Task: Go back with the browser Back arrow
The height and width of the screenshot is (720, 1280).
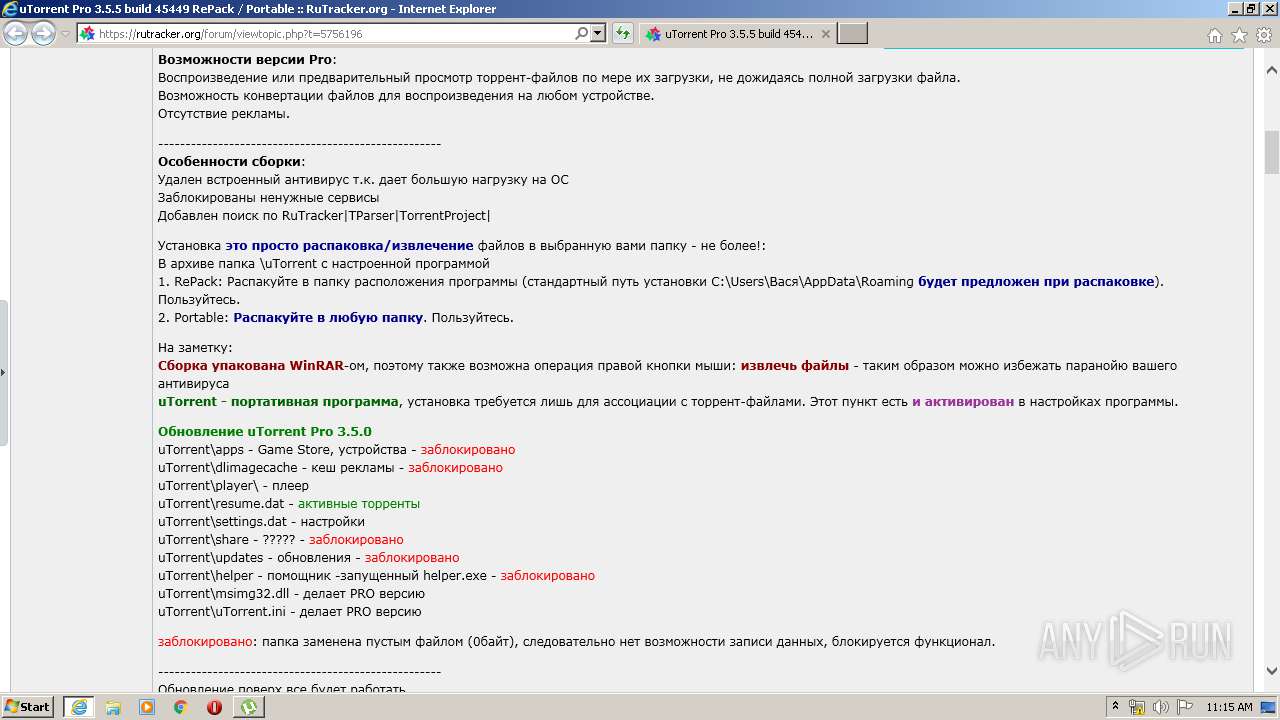Action: click(x=15, y=34)
